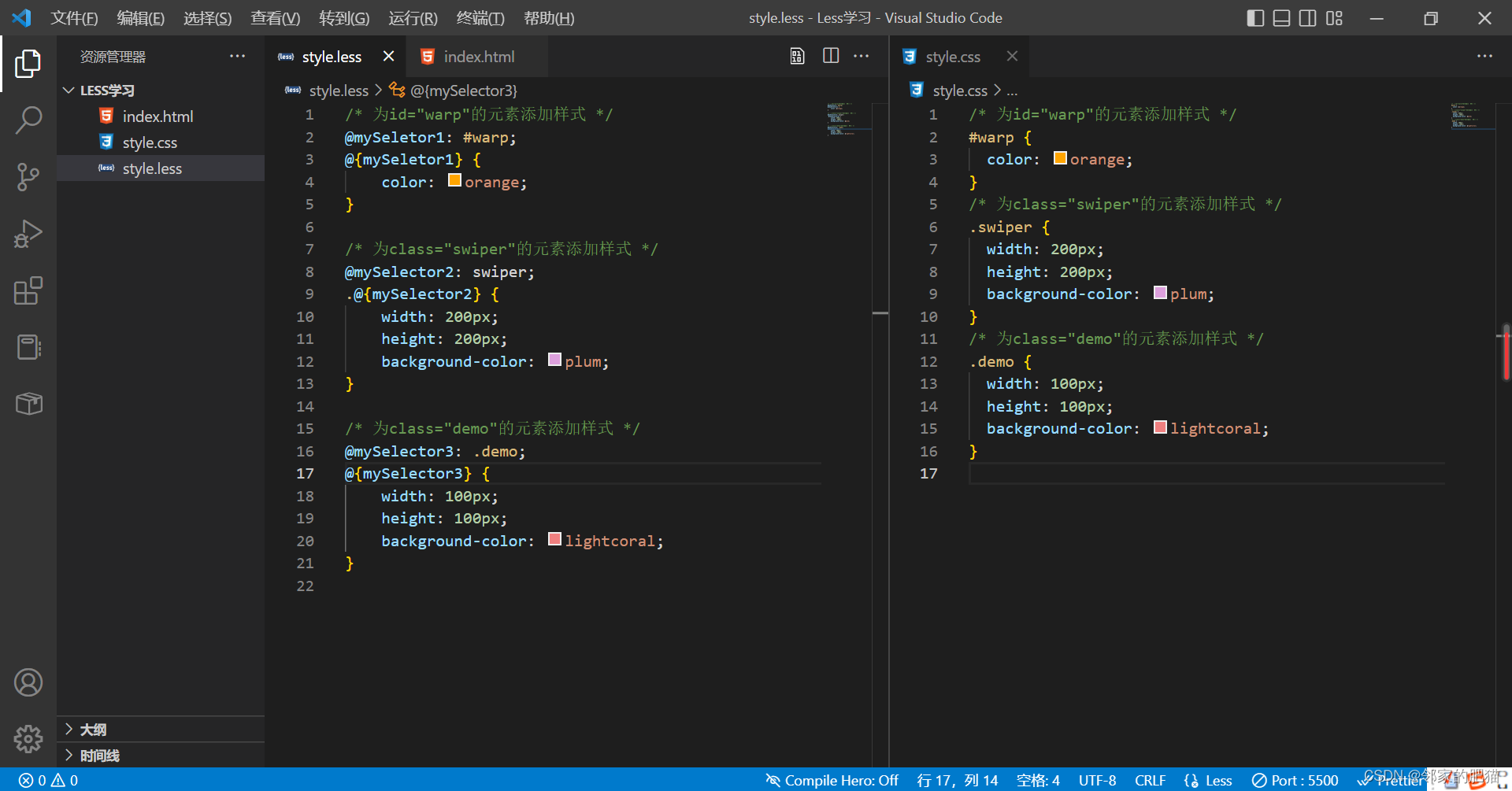Toggle primary side bar layout button
The image size is (1512, 791).
pos(1255,18)
